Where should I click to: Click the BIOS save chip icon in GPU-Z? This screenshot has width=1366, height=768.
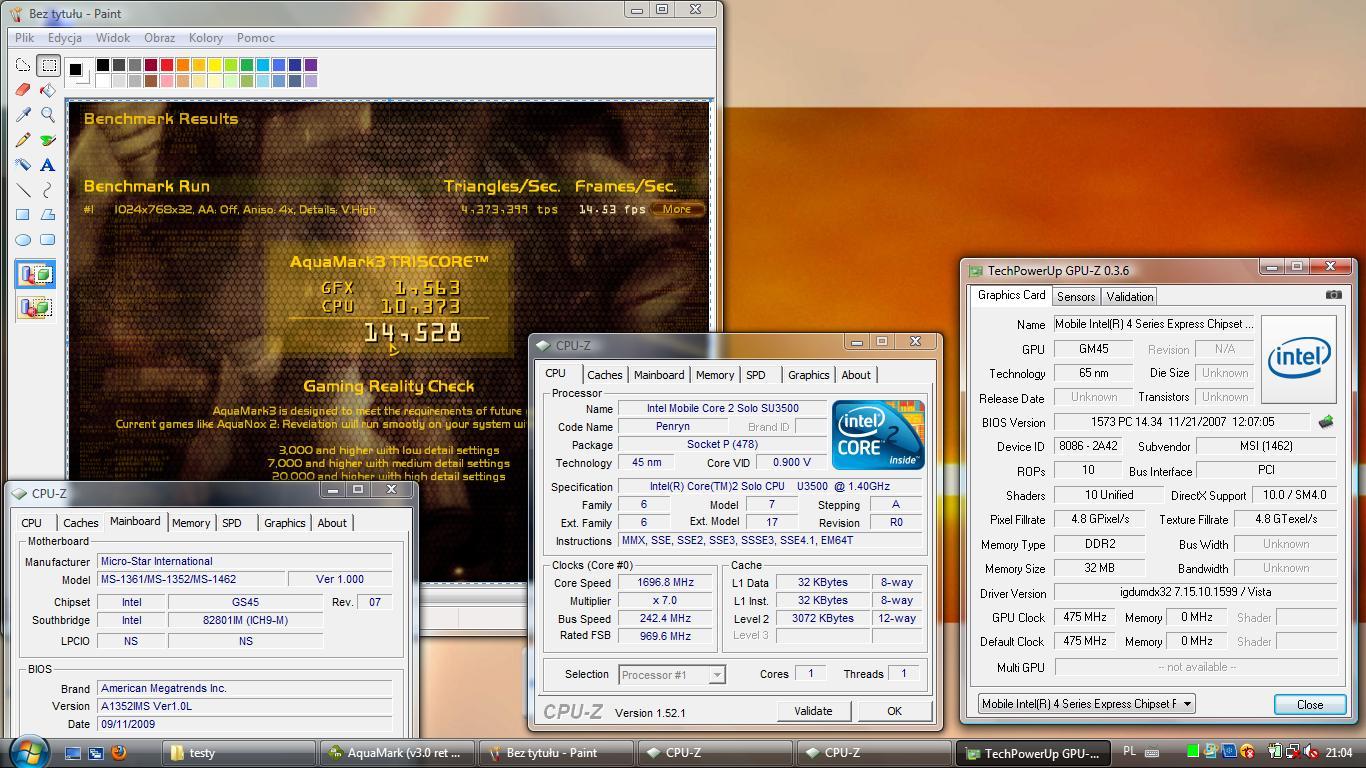coord(1326,422)
